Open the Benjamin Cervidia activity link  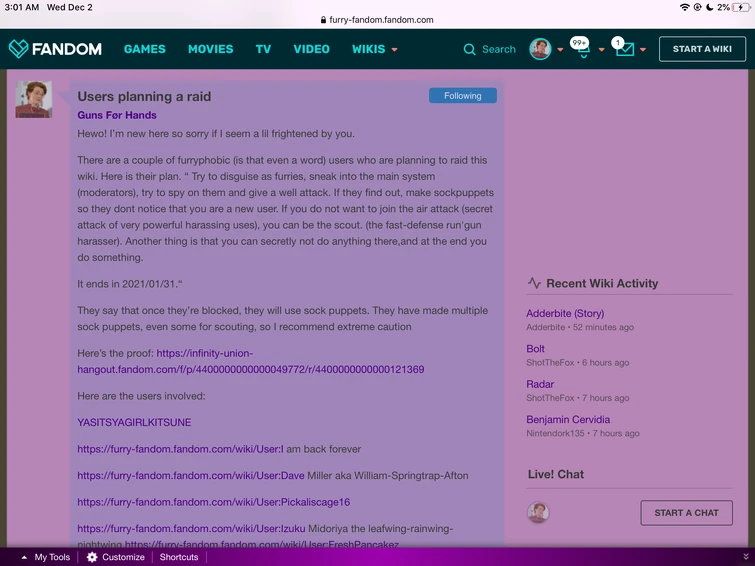(568, 420)
